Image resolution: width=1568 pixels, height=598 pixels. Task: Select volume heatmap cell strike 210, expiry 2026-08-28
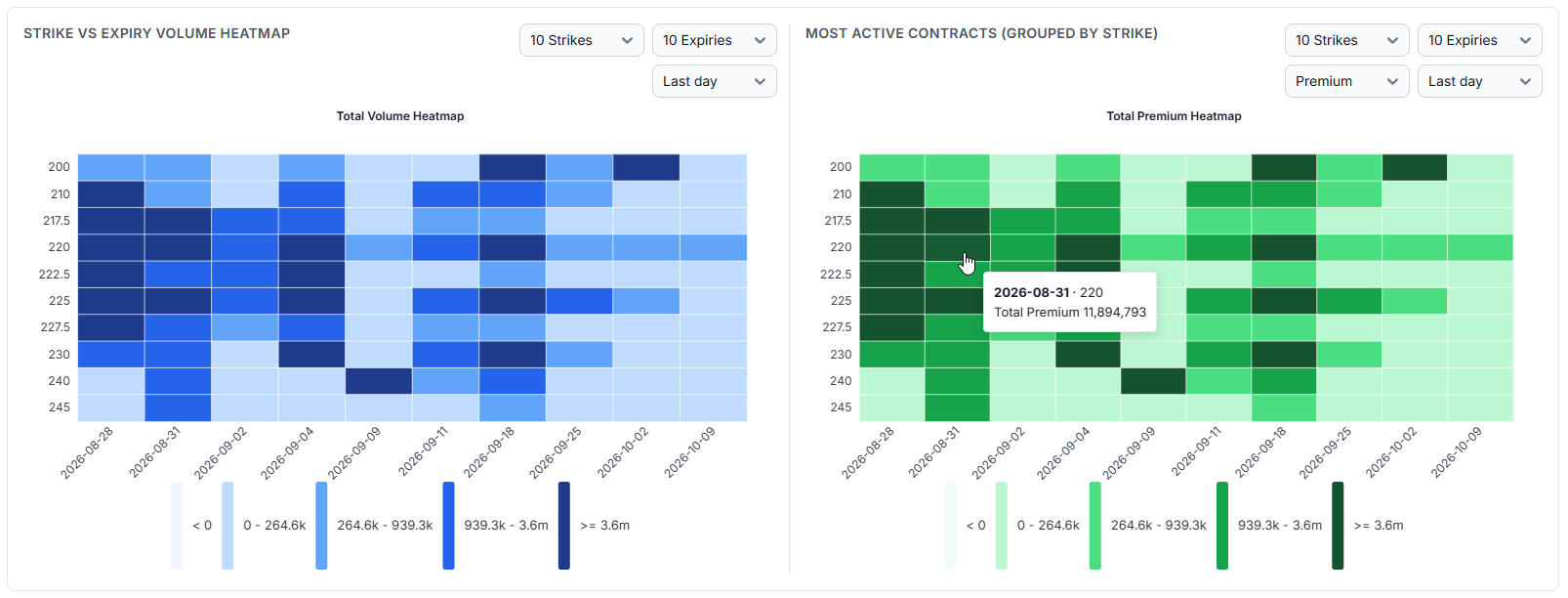pyautogui.click(x=111, y=193)
